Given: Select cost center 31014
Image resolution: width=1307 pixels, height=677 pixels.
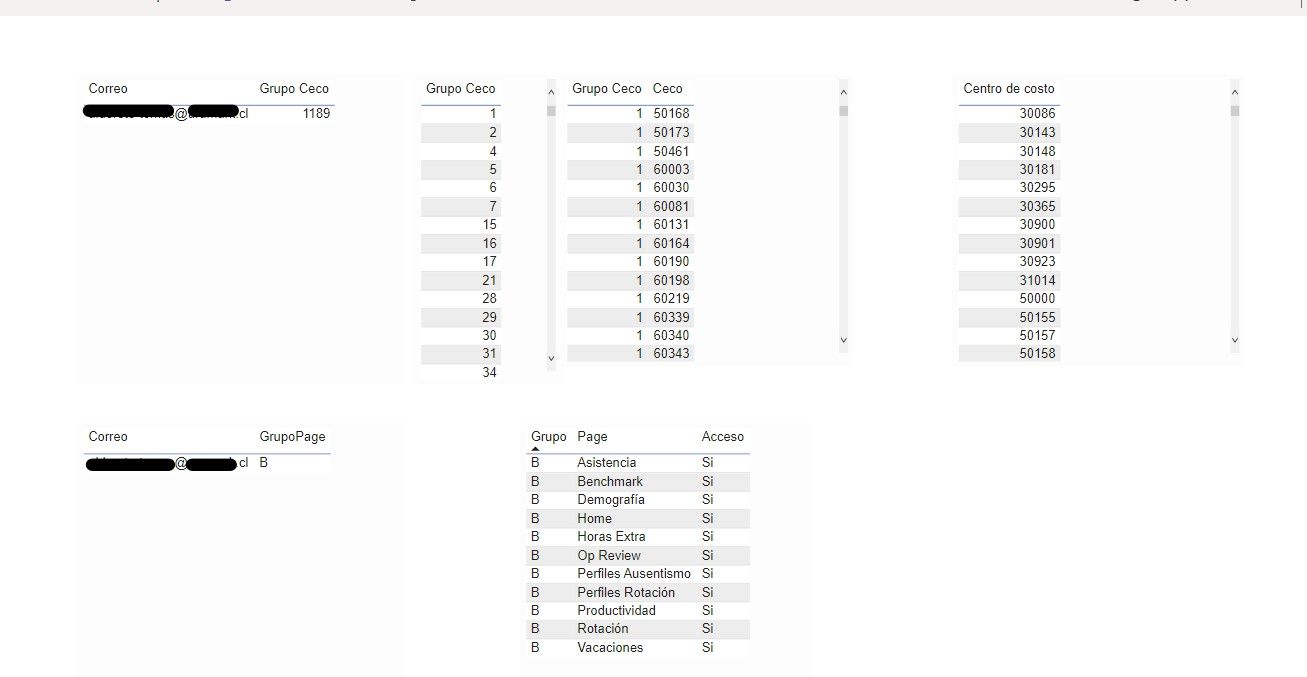Looking at the screenshot, I should point(1038,280).
